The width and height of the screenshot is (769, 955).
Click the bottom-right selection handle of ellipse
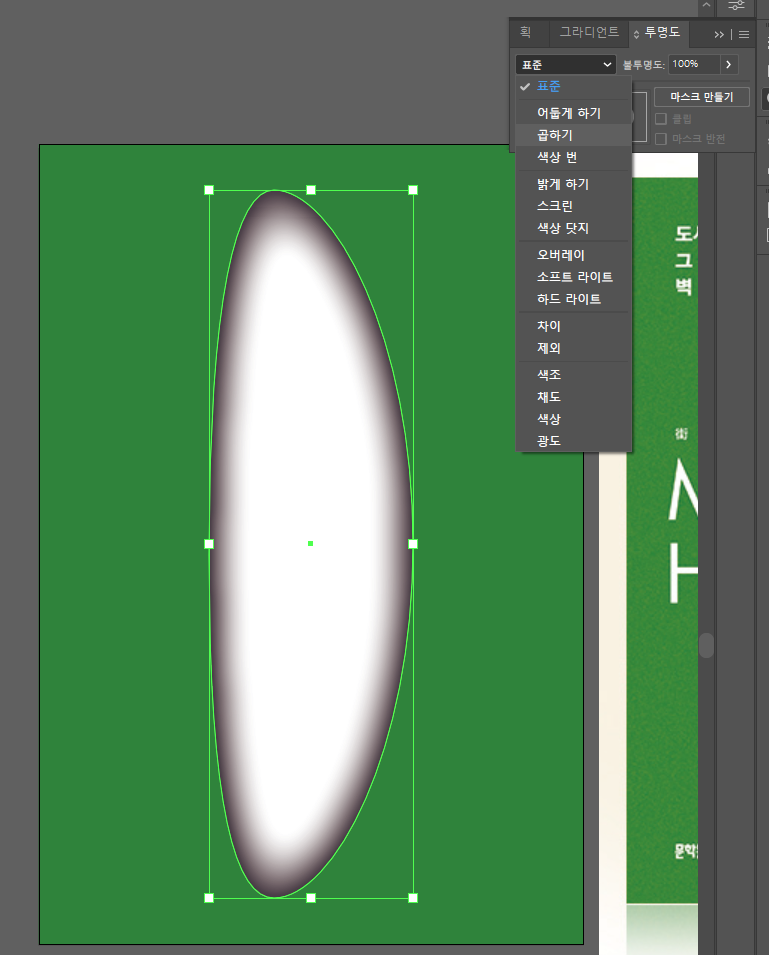click(x=413, y=898)
